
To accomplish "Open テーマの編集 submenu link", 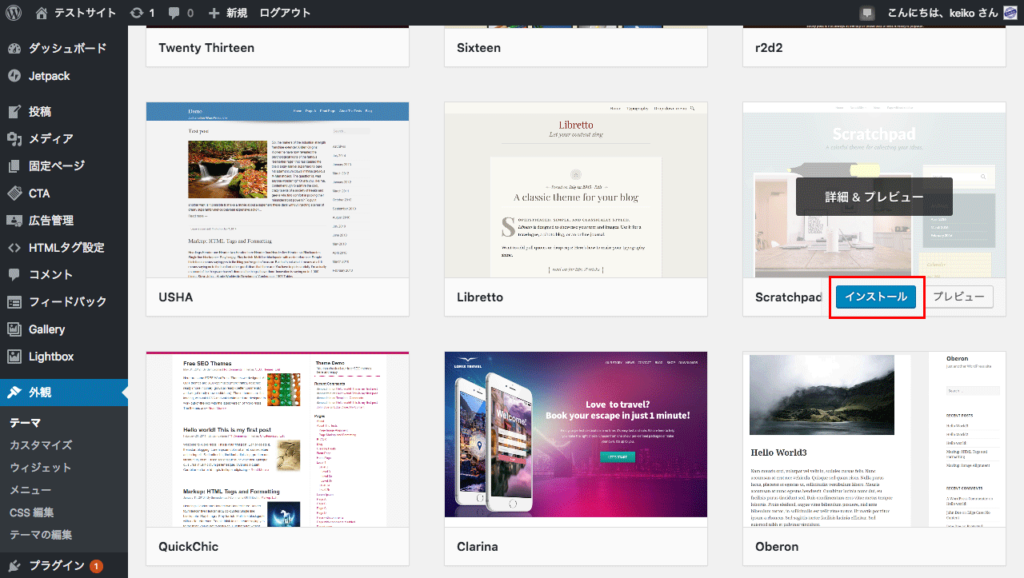I will point(40,535).
